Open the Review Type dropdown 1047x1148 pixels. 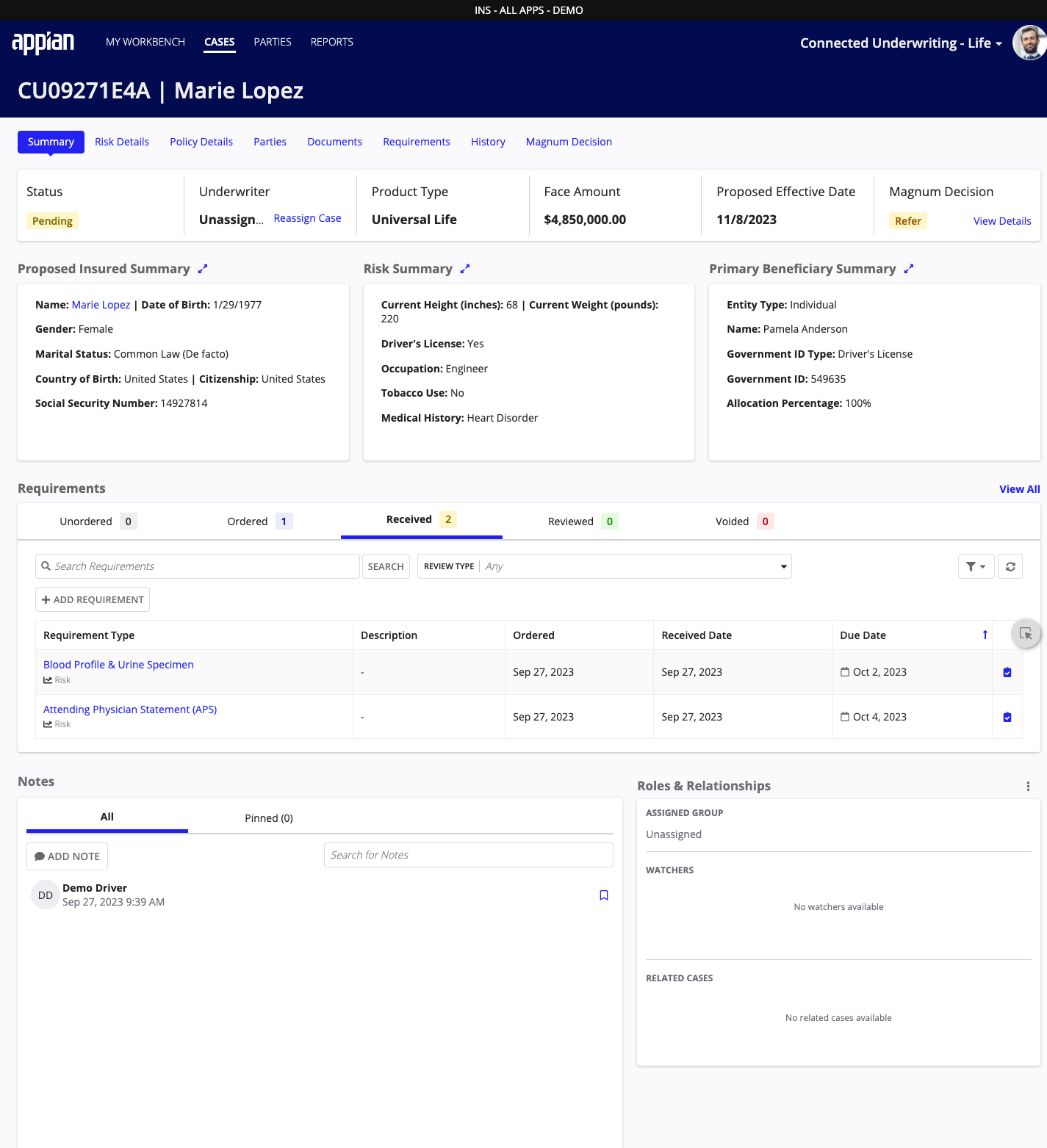(x=605, y=566)
